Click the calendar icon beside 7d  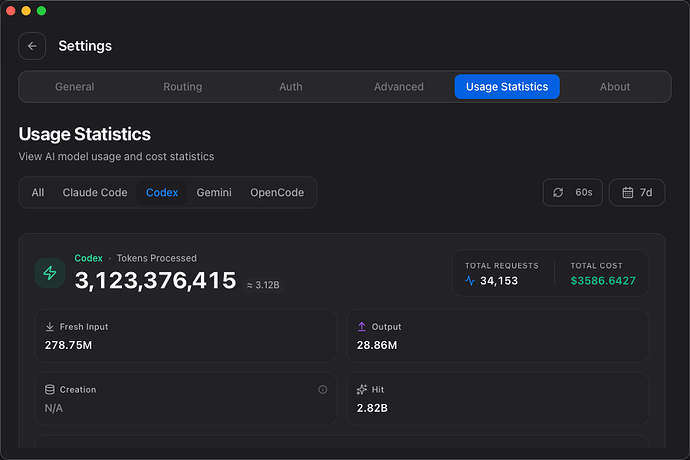628,192
